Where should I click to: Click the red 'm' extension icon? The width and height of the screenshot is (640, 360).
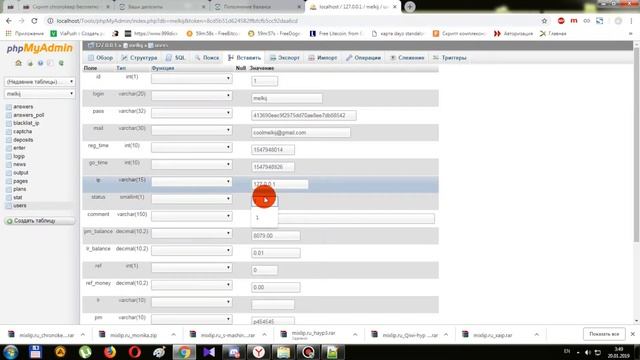coord(574,21)
